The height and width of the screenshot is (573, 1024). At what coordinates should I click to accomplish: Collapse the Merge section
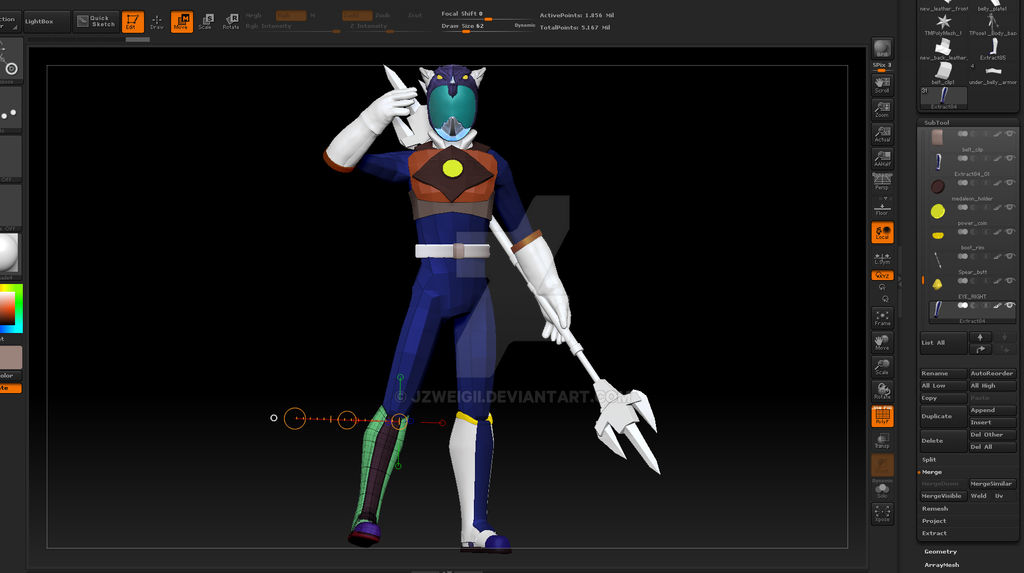click(932, 472)
